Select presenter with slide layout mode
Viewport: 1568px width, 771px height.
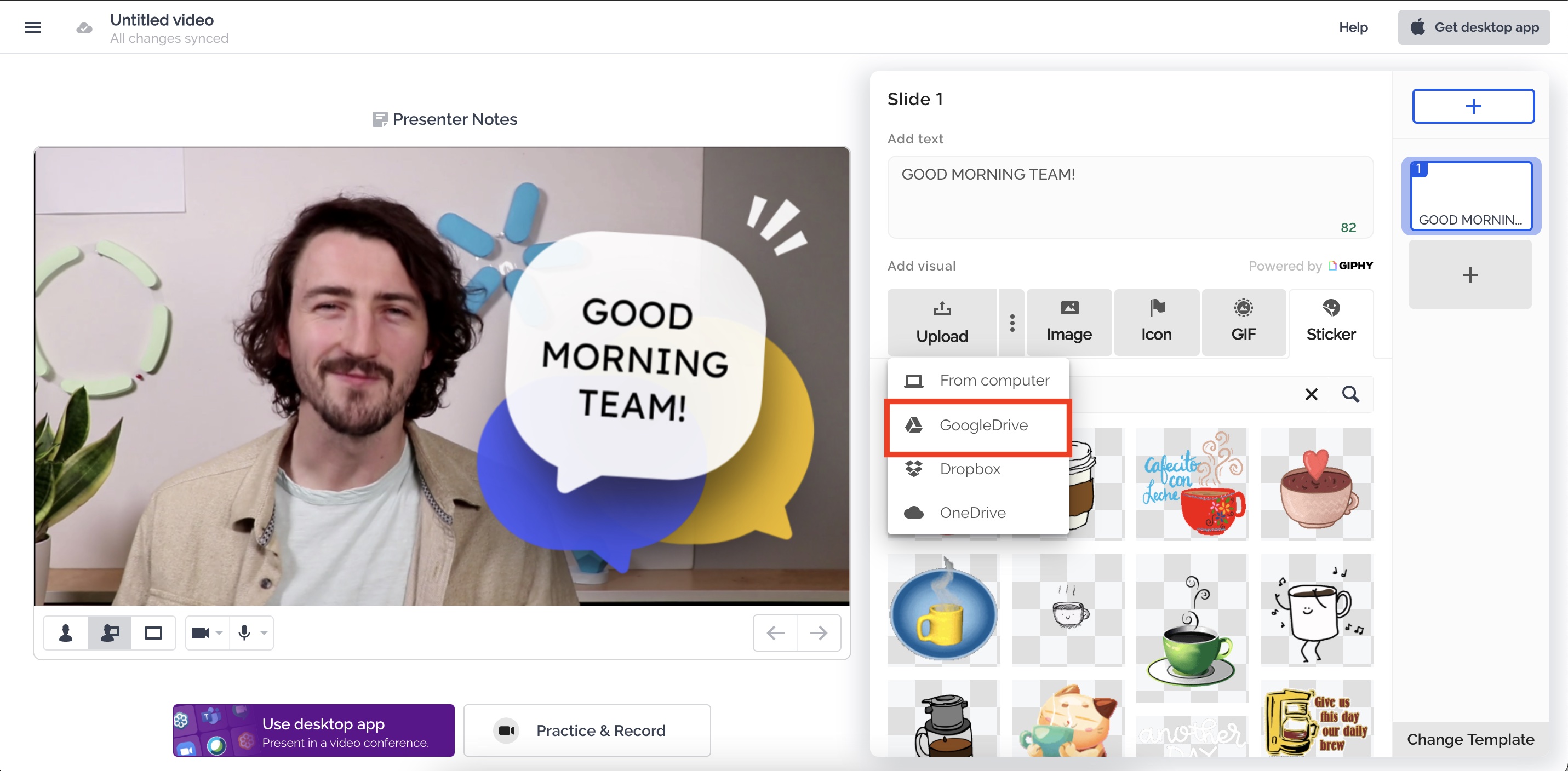110,633
